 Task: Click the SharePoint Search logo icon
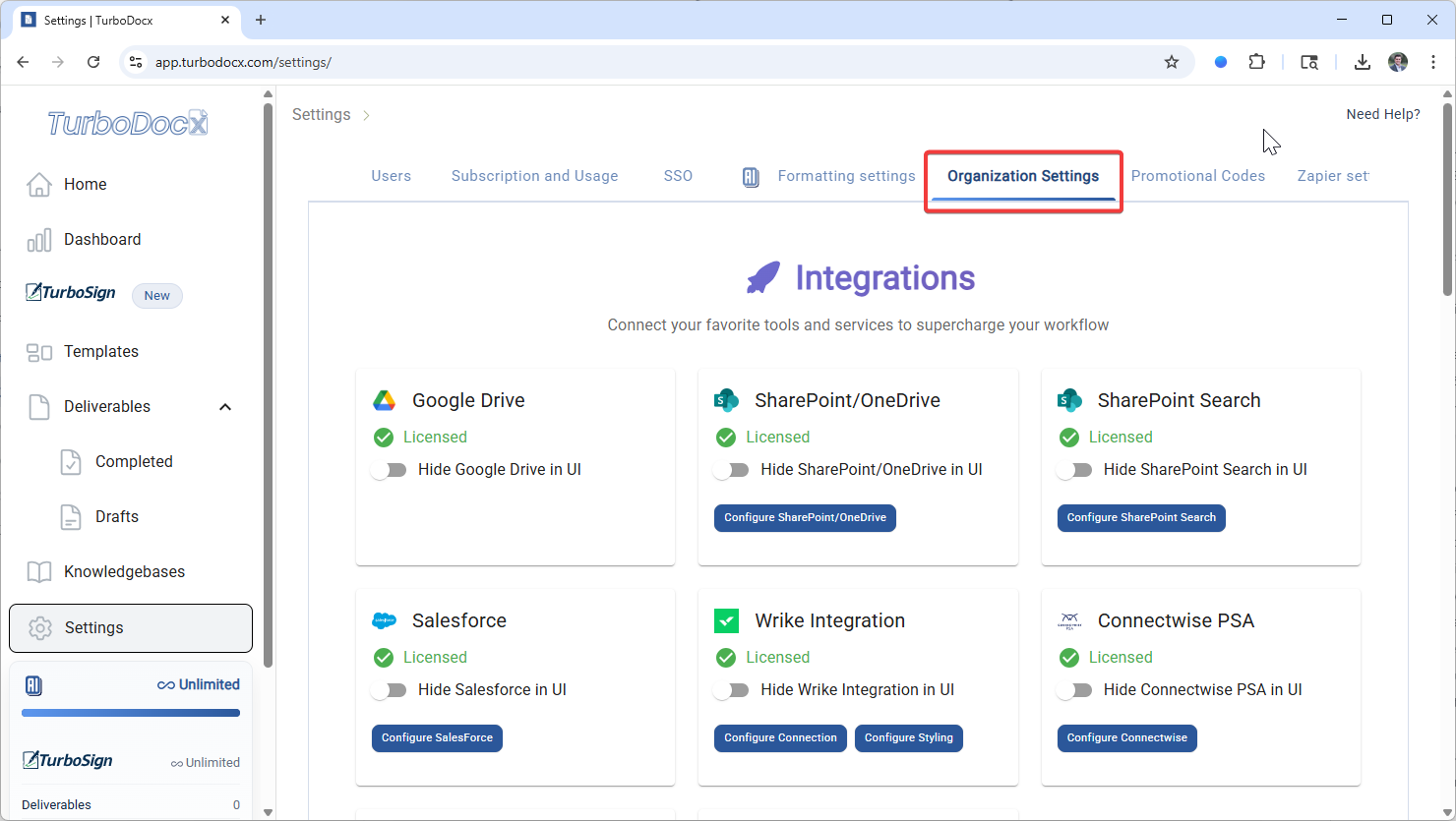point(1069,400)
